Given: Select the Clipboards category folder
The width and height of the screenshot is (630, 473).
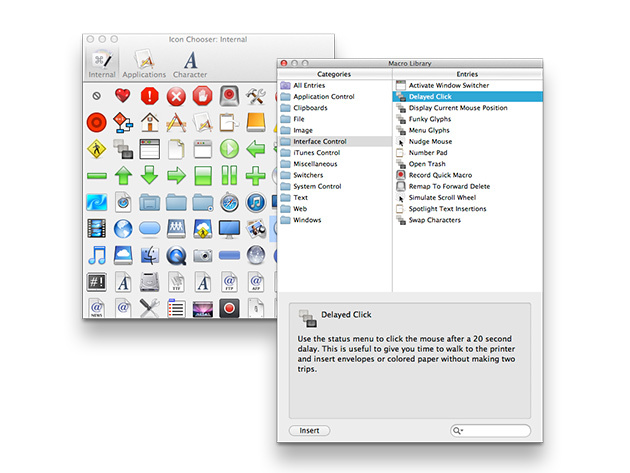Looking at the screenshot, I should [313, 108].
